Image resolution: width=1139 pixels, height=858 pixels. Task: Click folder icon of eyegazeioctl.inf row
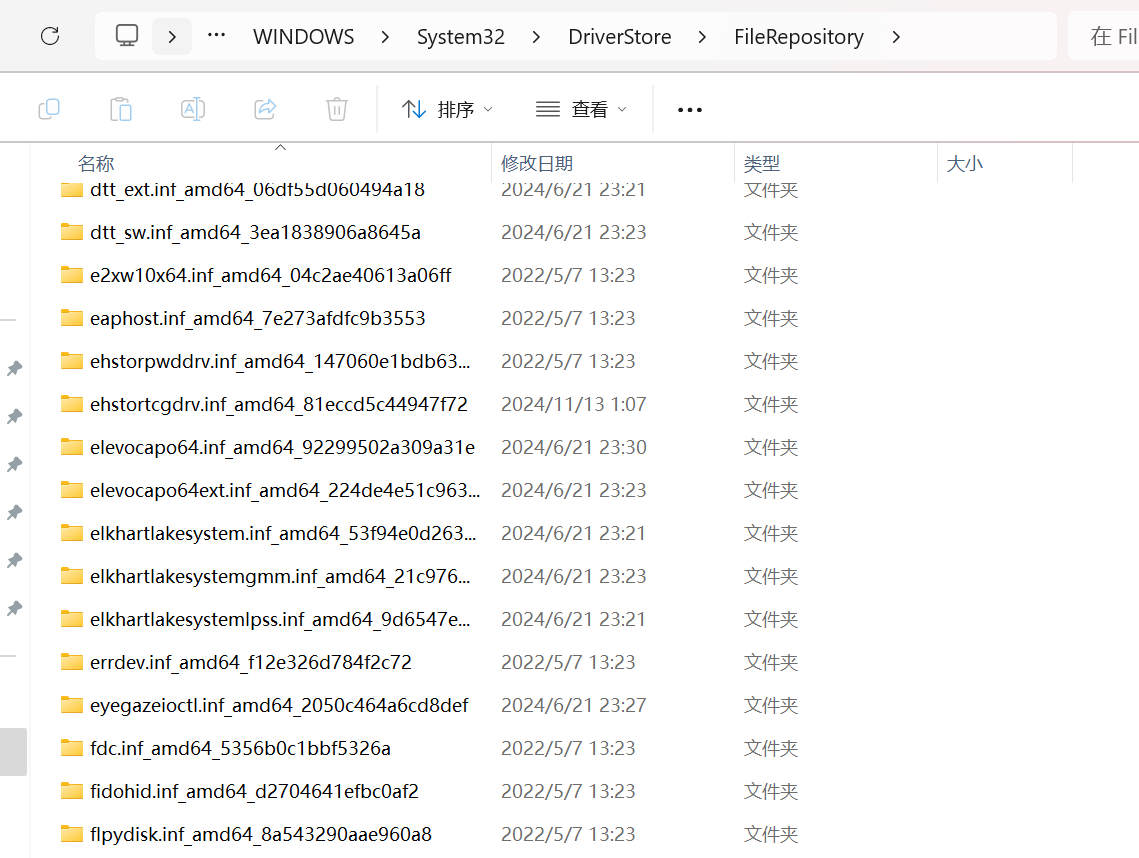71,704
